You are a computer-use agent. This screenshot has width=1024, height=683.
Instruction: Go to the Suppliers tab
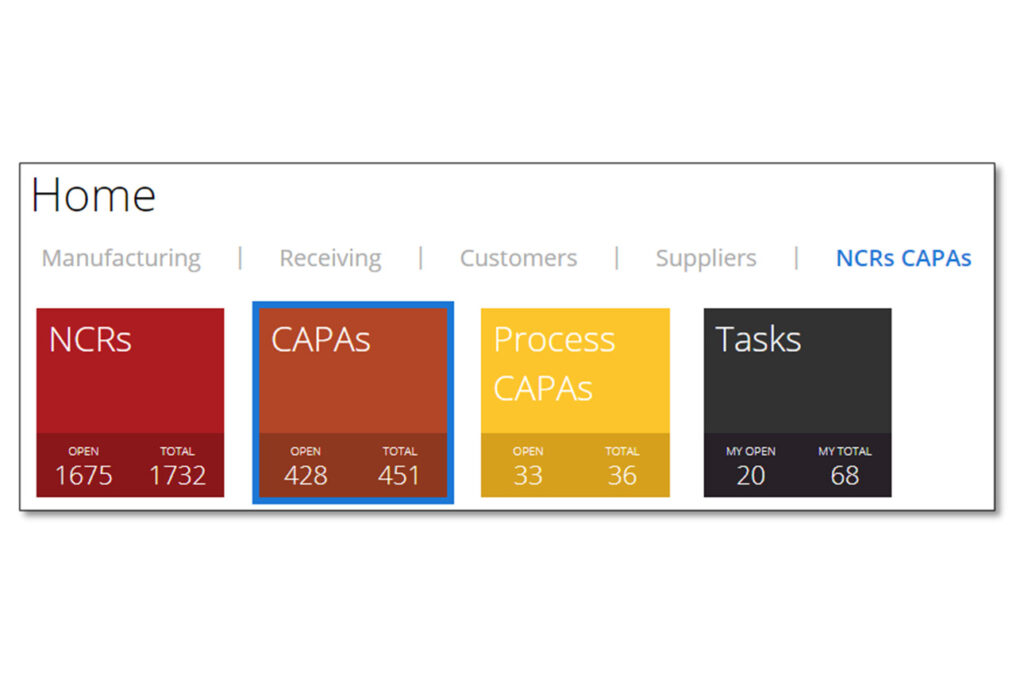pos(705,258)
